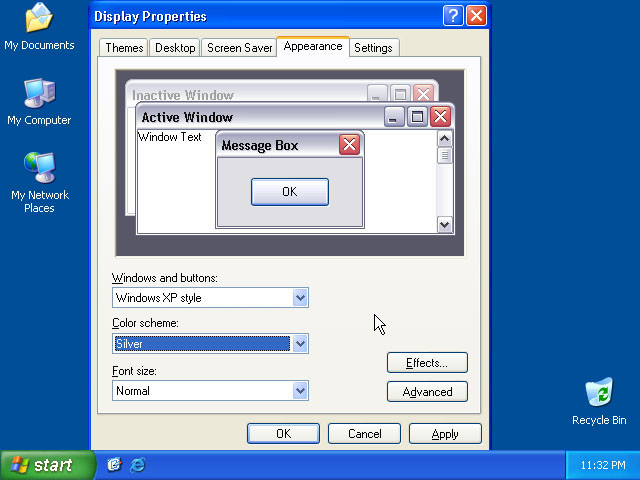Click the Help question mark button
The height and width of the screenshot is (480, 640).
coord(453,16)
